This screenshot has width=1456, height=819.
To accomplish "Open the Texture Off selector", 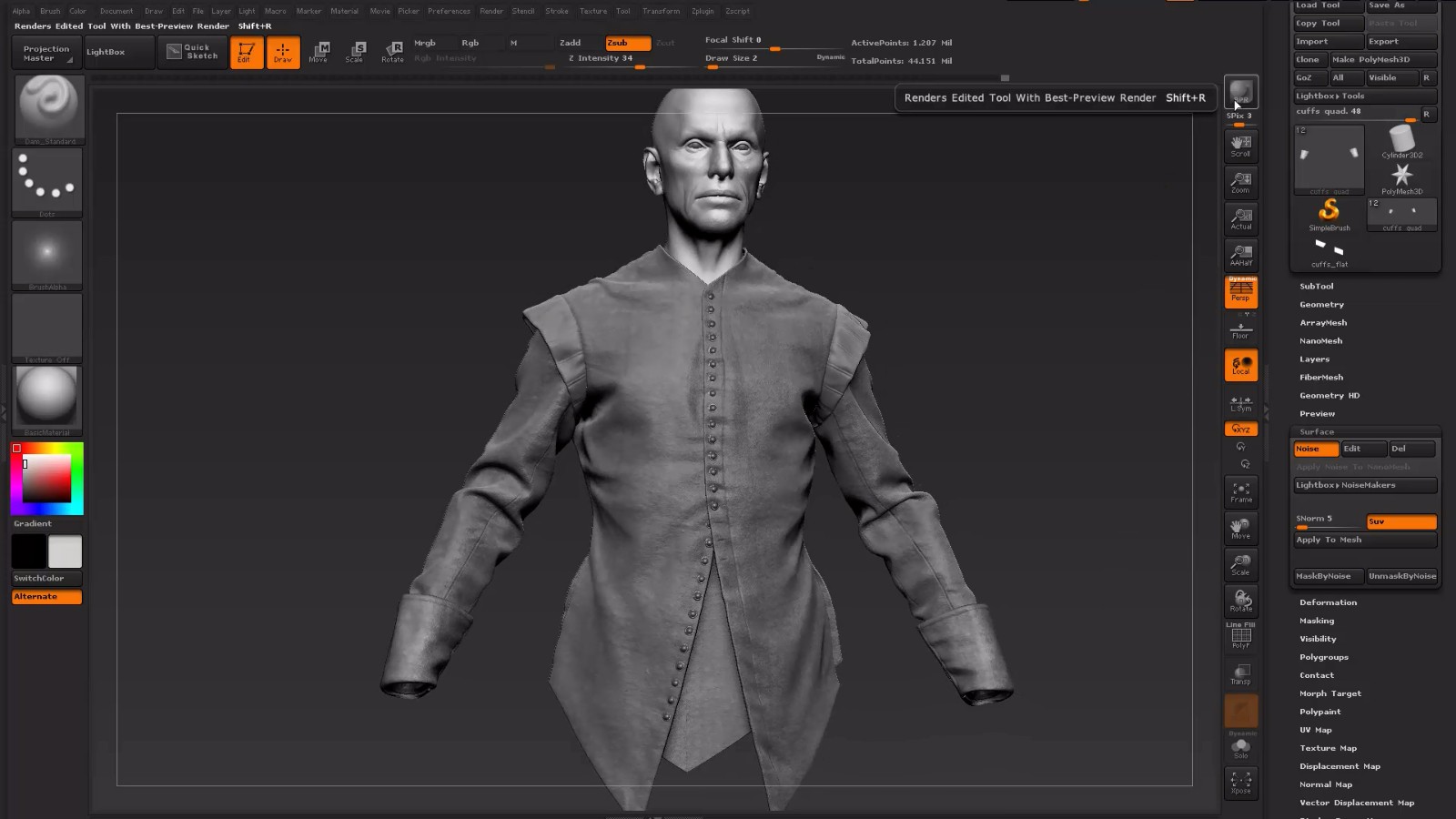I will pyautogui.click(x=48, y=328).
